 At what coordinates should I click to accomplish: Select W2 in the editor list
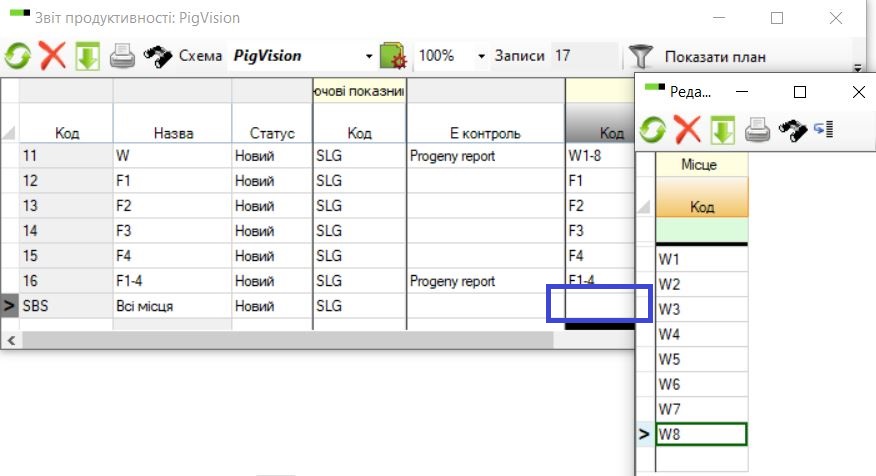point(702,284)
